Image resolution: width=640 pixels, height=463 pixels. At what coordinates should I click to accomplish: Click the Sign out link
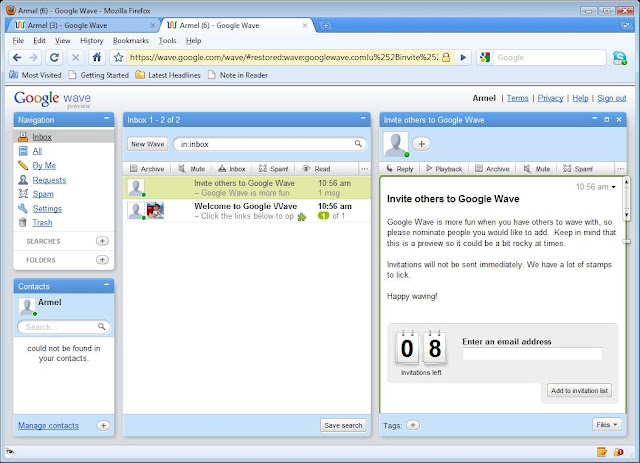click(x=611, y=98)
